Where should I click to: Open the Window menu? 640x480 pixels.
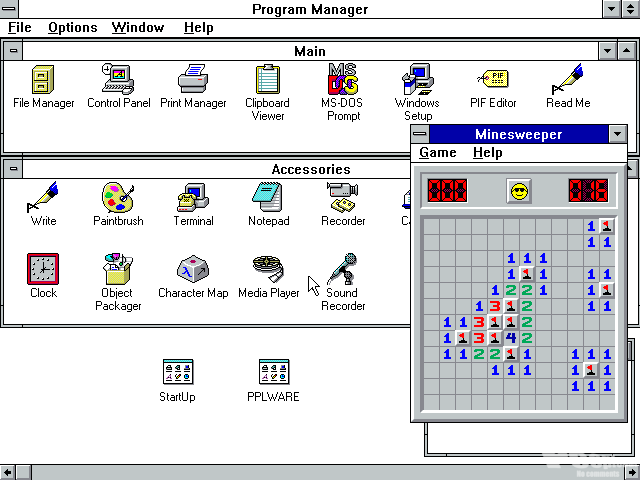pyautogui.click(x=138, y=28)
